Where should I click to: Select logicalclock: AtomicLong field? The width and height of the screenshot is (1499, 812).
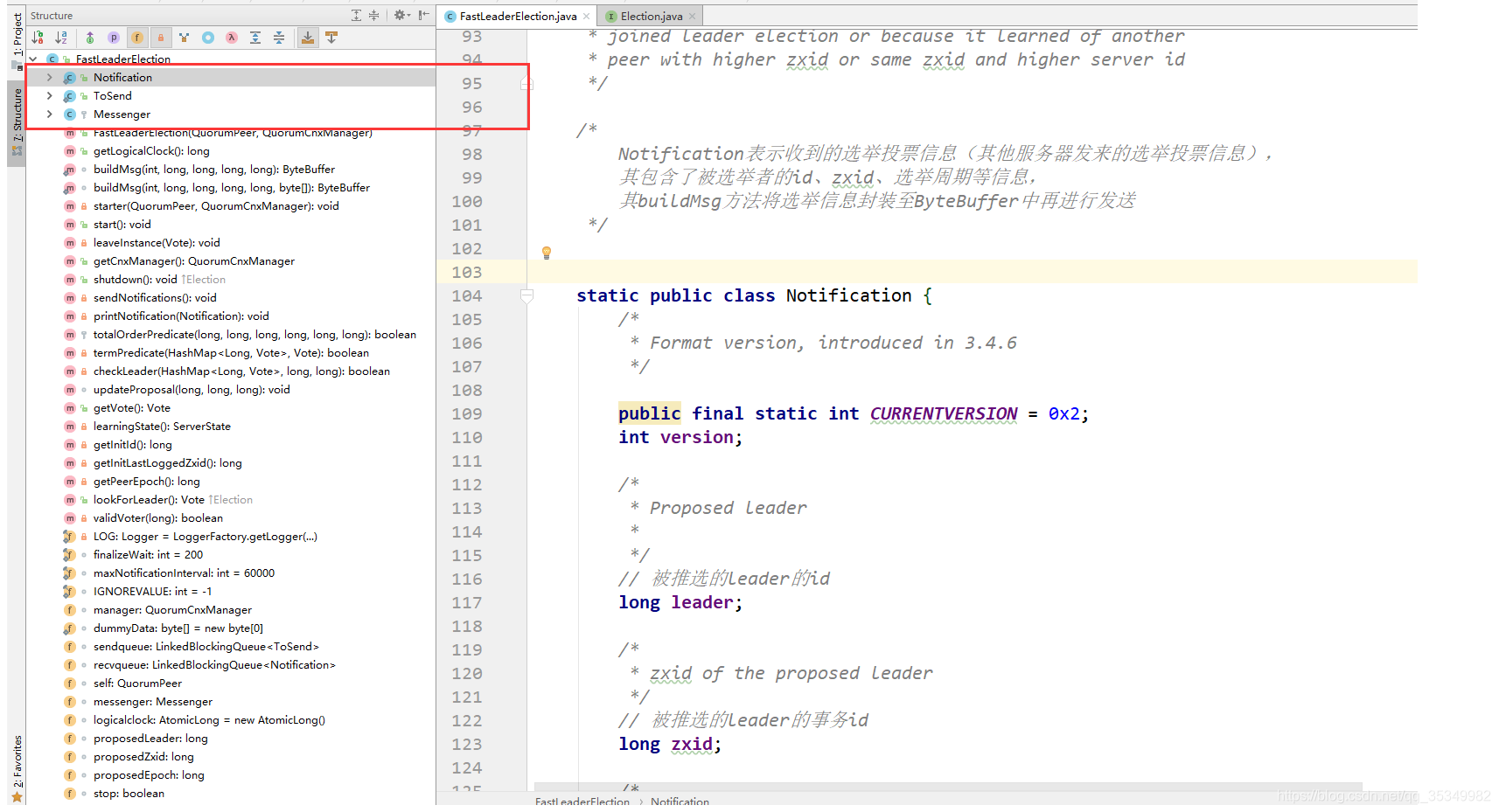(209, 720)
